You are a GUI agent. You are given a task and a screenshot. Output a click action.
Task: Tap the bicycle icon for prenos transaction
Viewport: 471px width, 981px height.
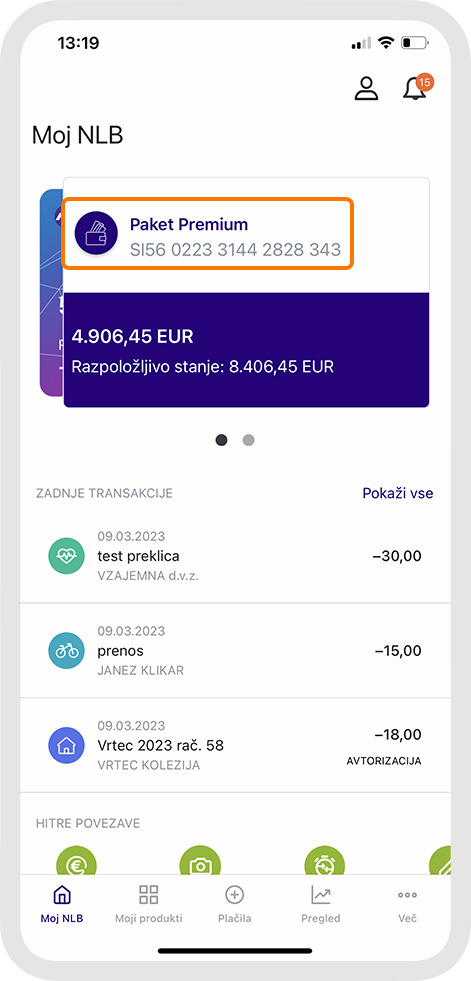click(x=66, y=651)
